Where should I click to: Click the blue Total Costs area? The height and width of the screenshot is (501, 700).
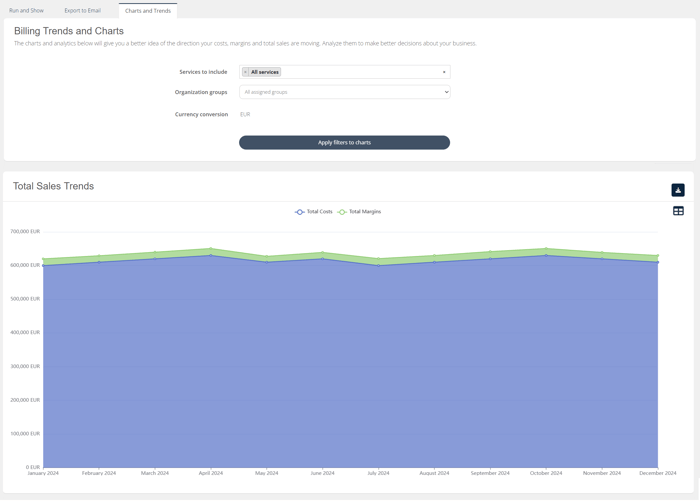click(x=350, y=370)
